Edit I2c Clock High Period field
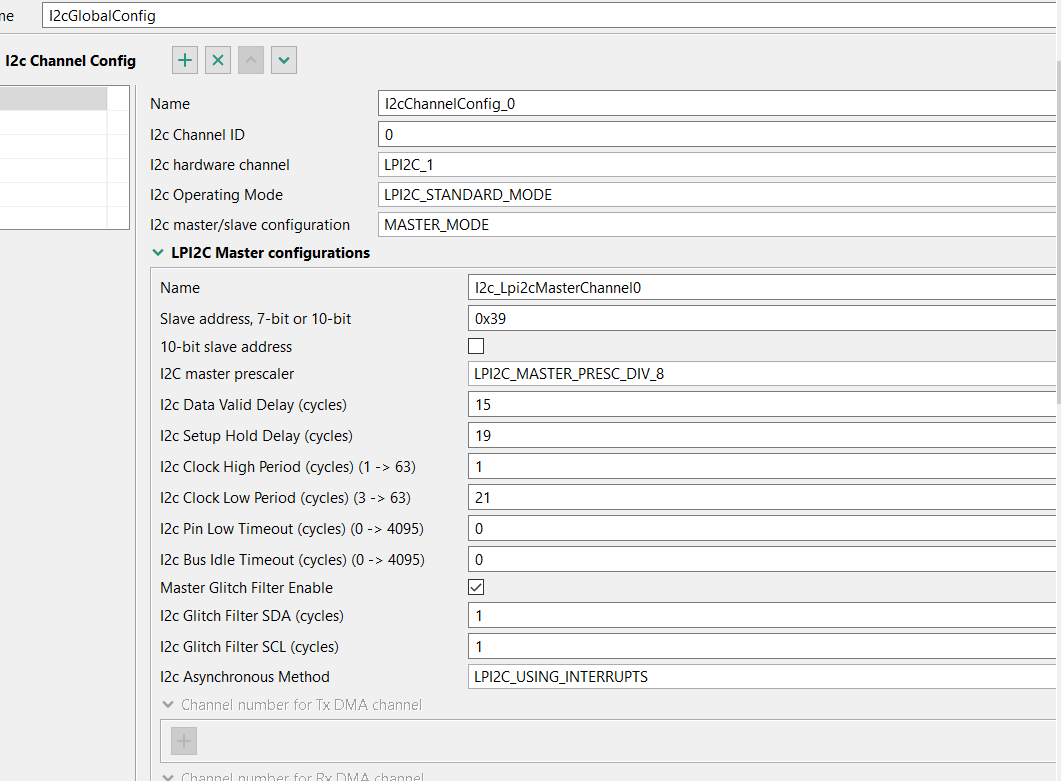Viewport: 1061px width, 781px height. click(x=763, y=467)
